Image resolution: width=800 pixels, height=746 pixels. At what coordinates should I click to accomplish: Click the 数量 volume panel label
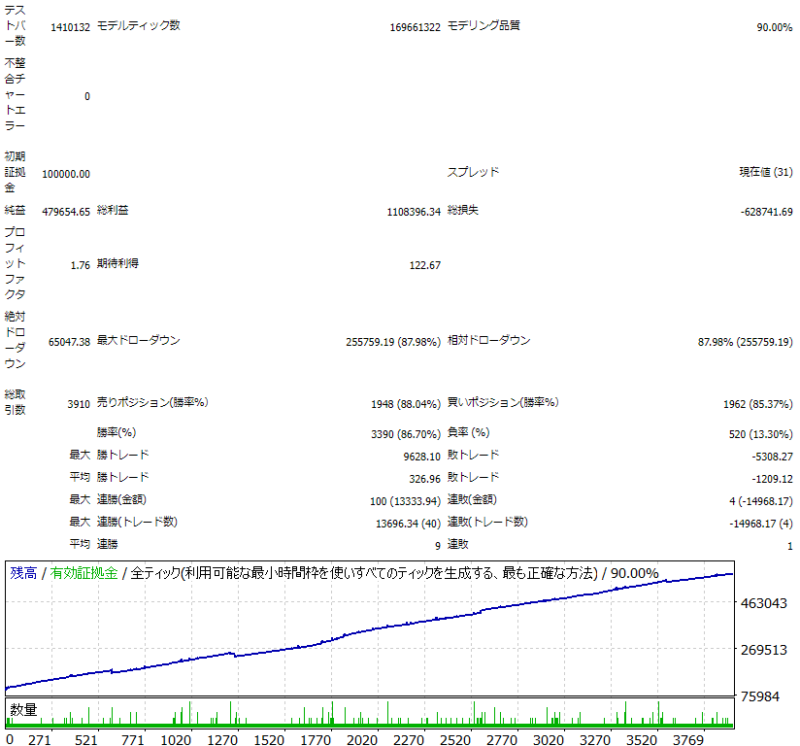pyautogui.click(x=23, y=710)
